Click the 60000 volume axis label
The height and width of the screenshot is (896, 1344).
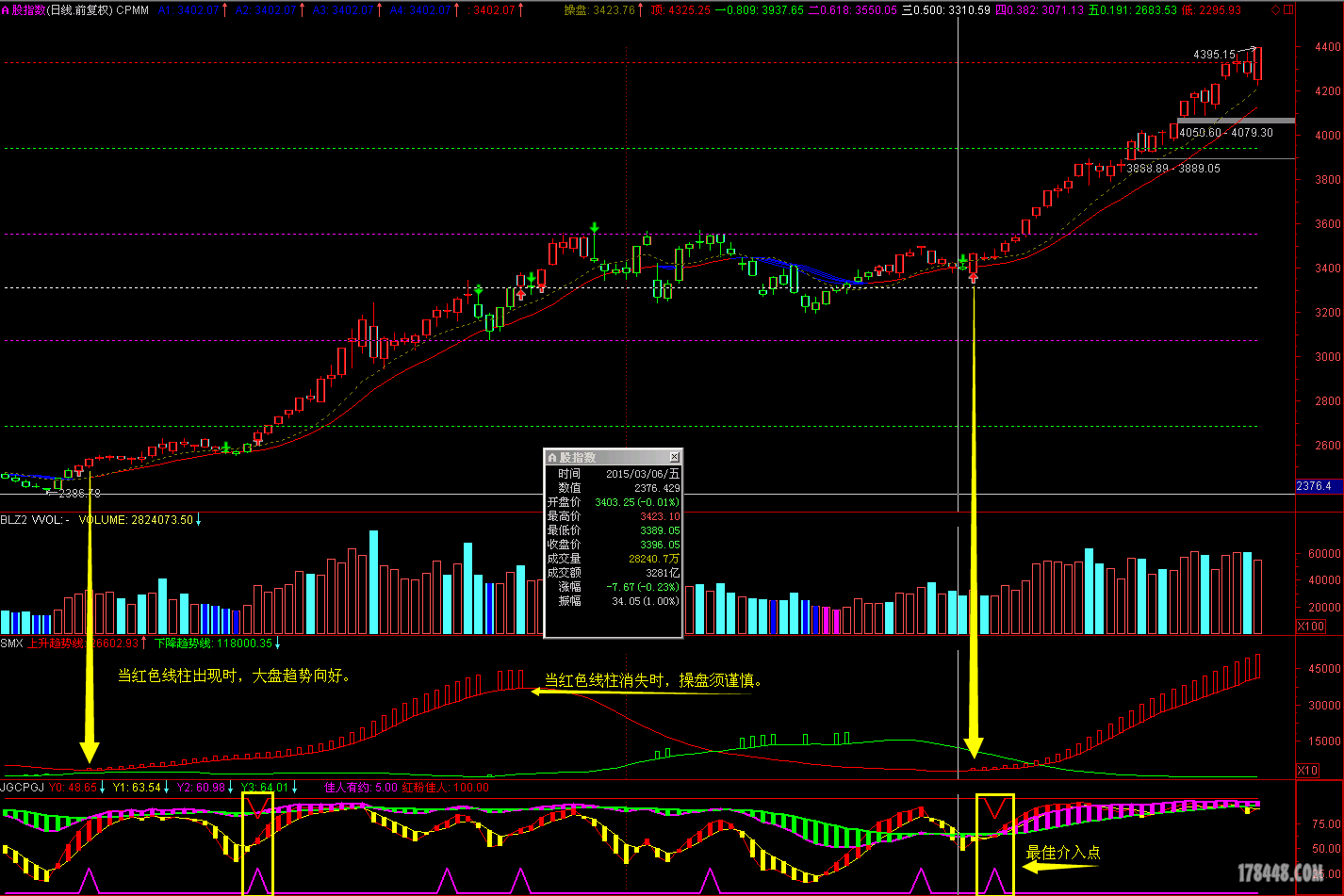(x=1325, y=554)
